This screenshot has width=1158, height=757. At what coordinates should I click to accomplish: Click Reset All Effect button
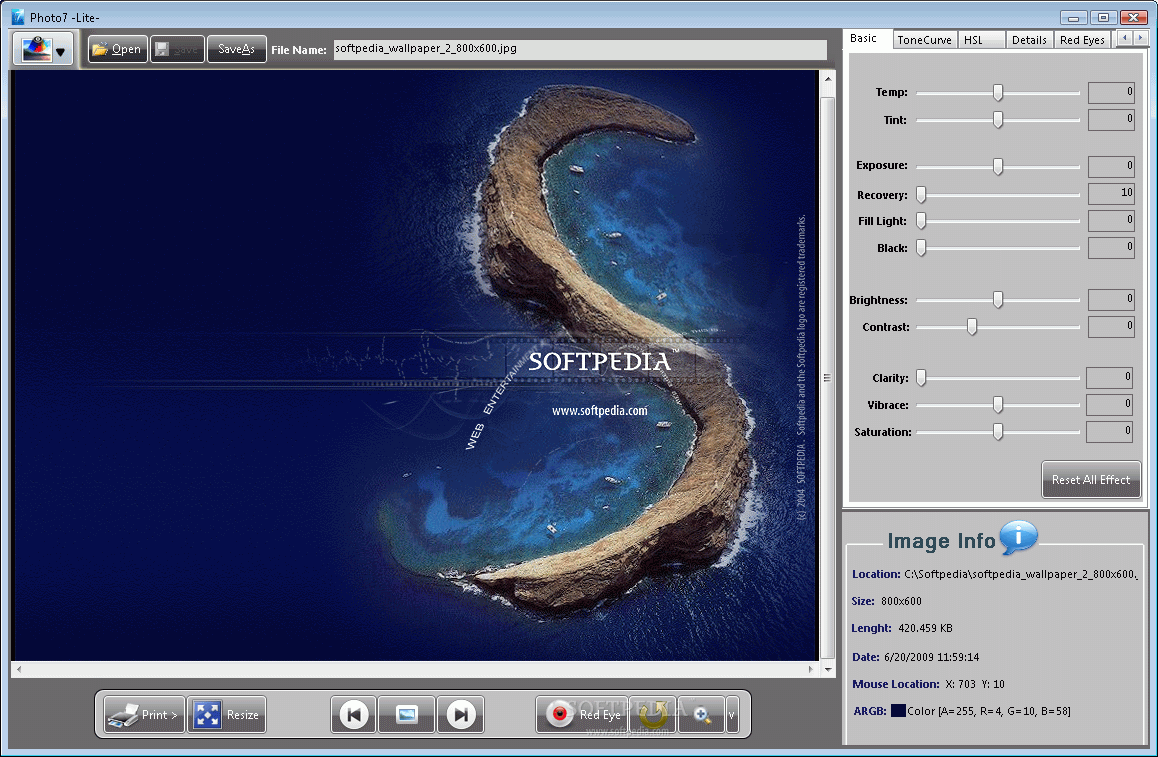tap(1090, 480)
